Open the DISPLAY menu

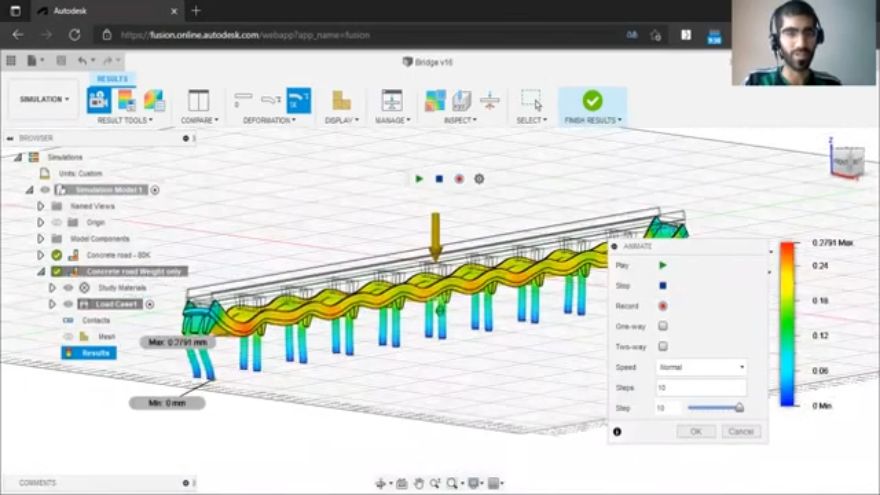[342, 120]
